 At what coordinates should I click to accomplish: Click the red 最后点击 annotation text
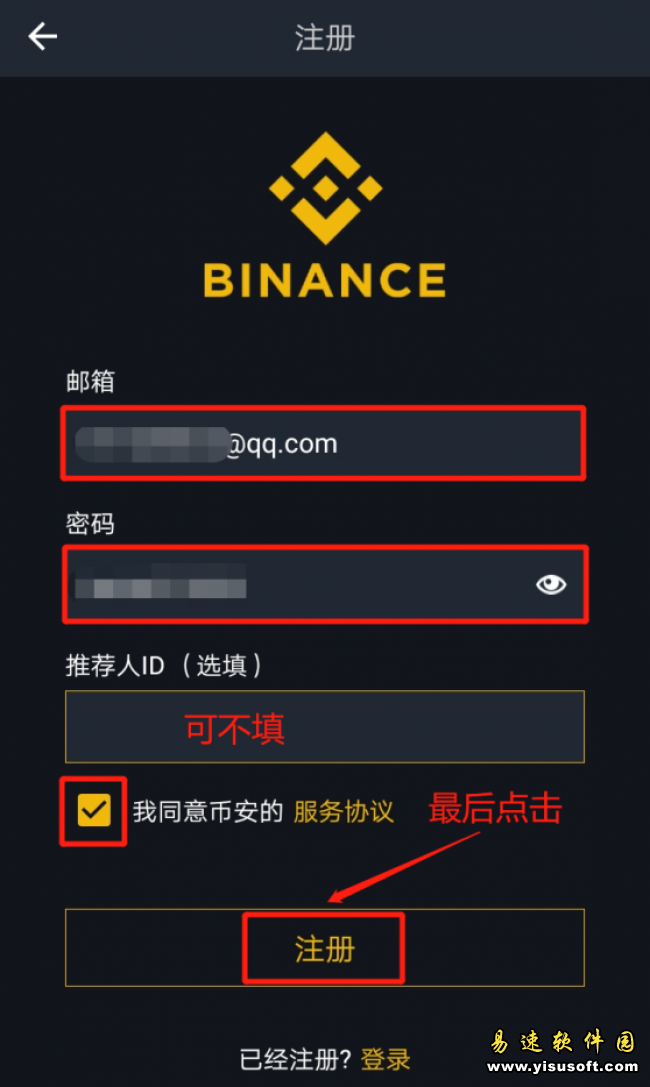click(495, 808)
